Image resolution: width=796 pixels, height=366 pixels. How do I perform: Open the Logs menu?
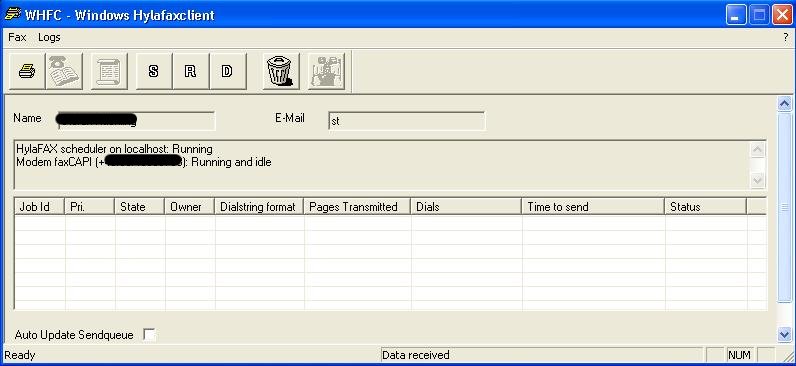[49, 38]
